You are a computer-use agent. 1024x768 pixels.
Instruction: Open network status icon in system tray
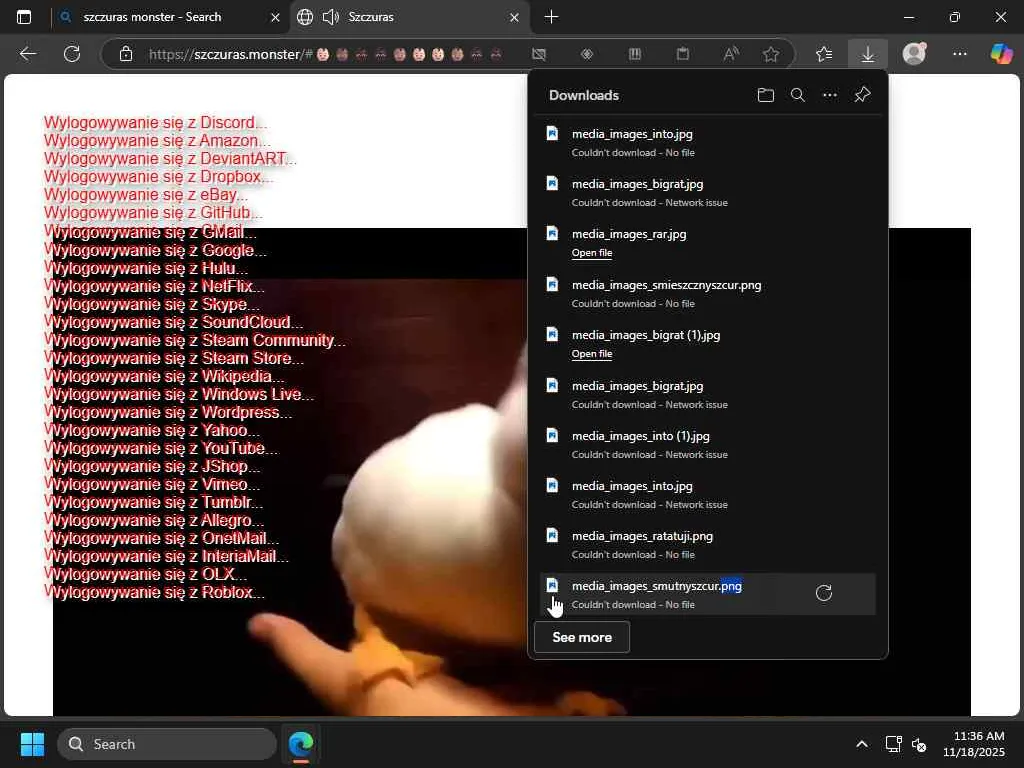point(893,744)
